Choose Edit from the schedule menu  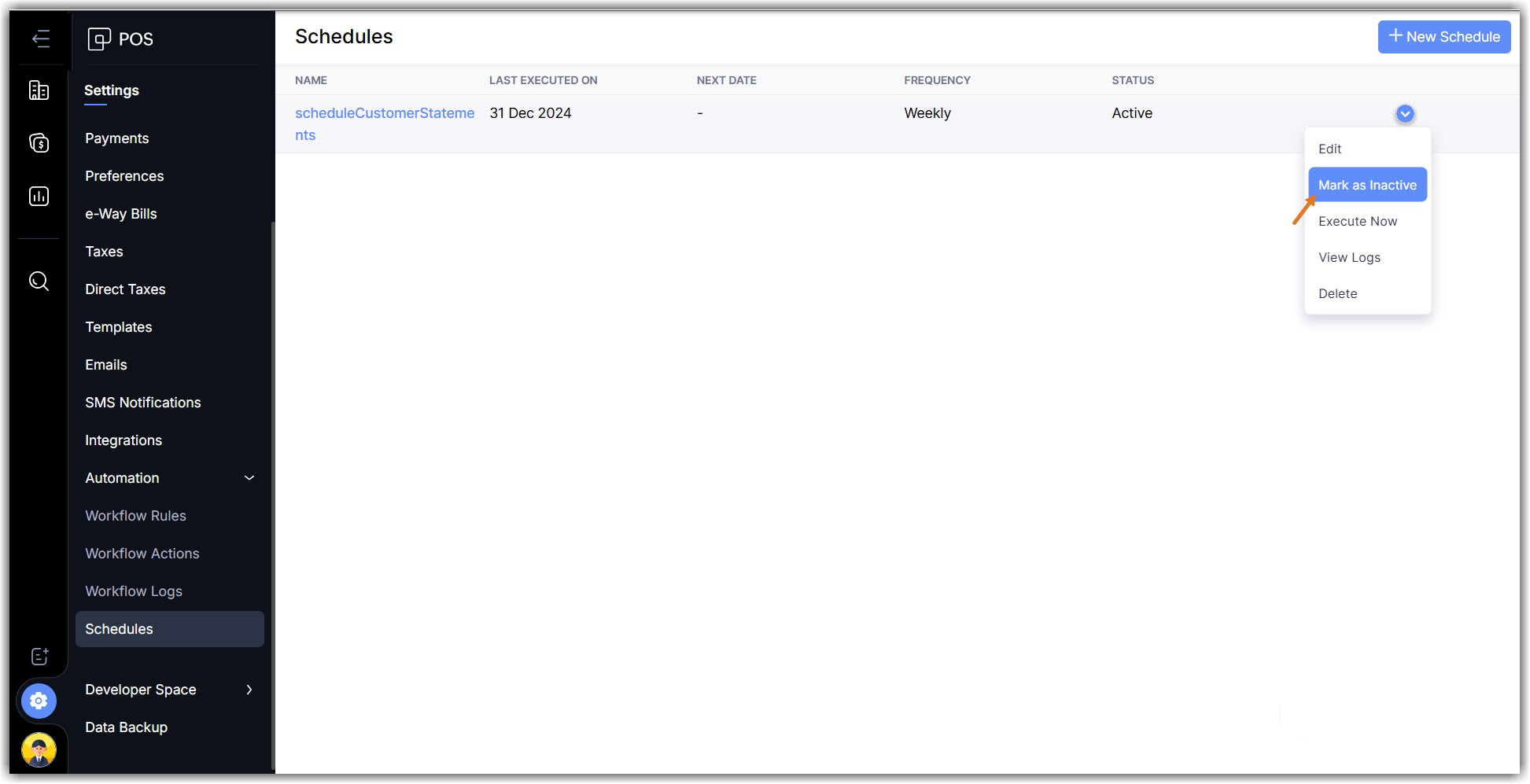[1367, 149]
